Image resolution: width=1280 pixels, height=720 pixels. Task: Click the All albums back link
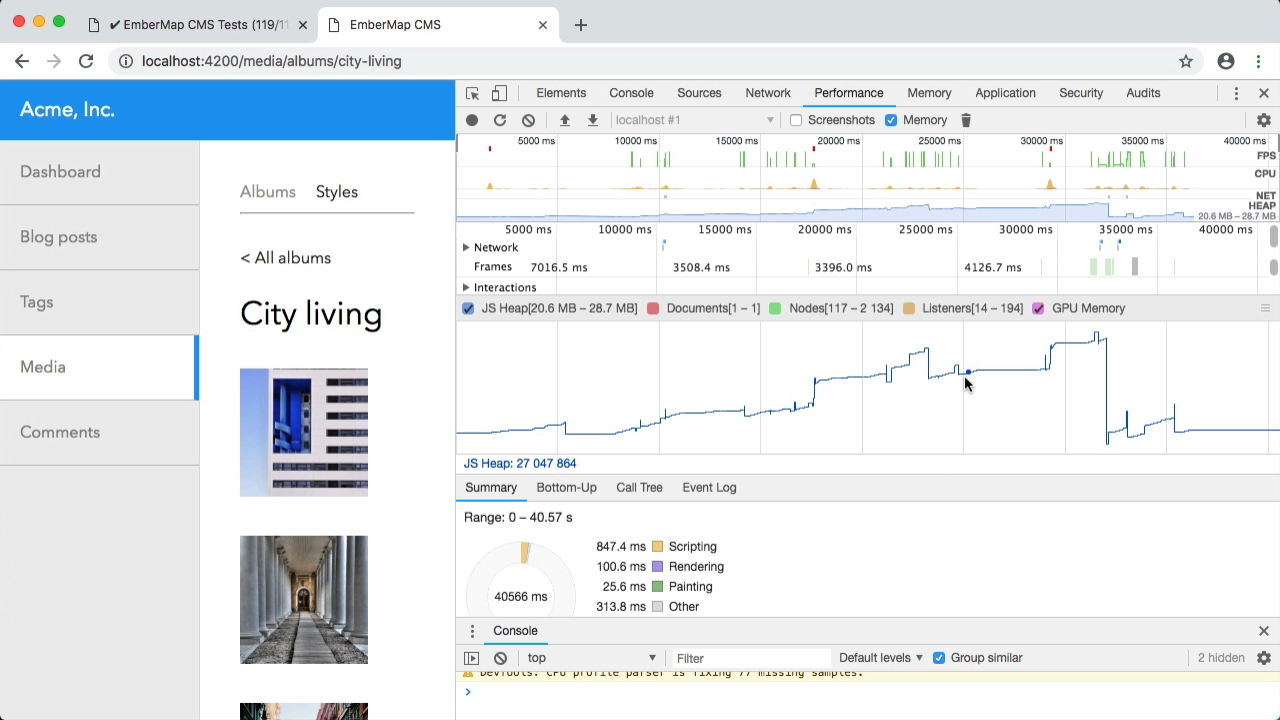[285, 258]
